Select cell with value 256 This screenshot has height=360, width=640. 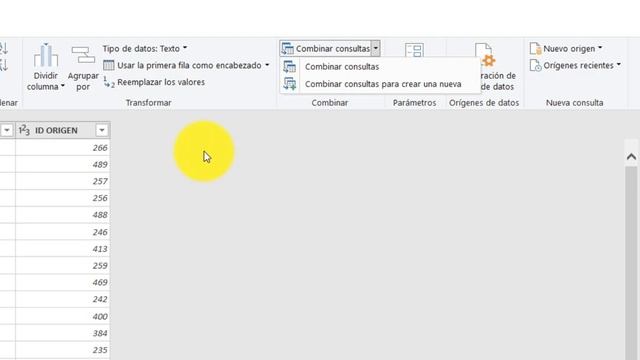(x=63, y=198)
